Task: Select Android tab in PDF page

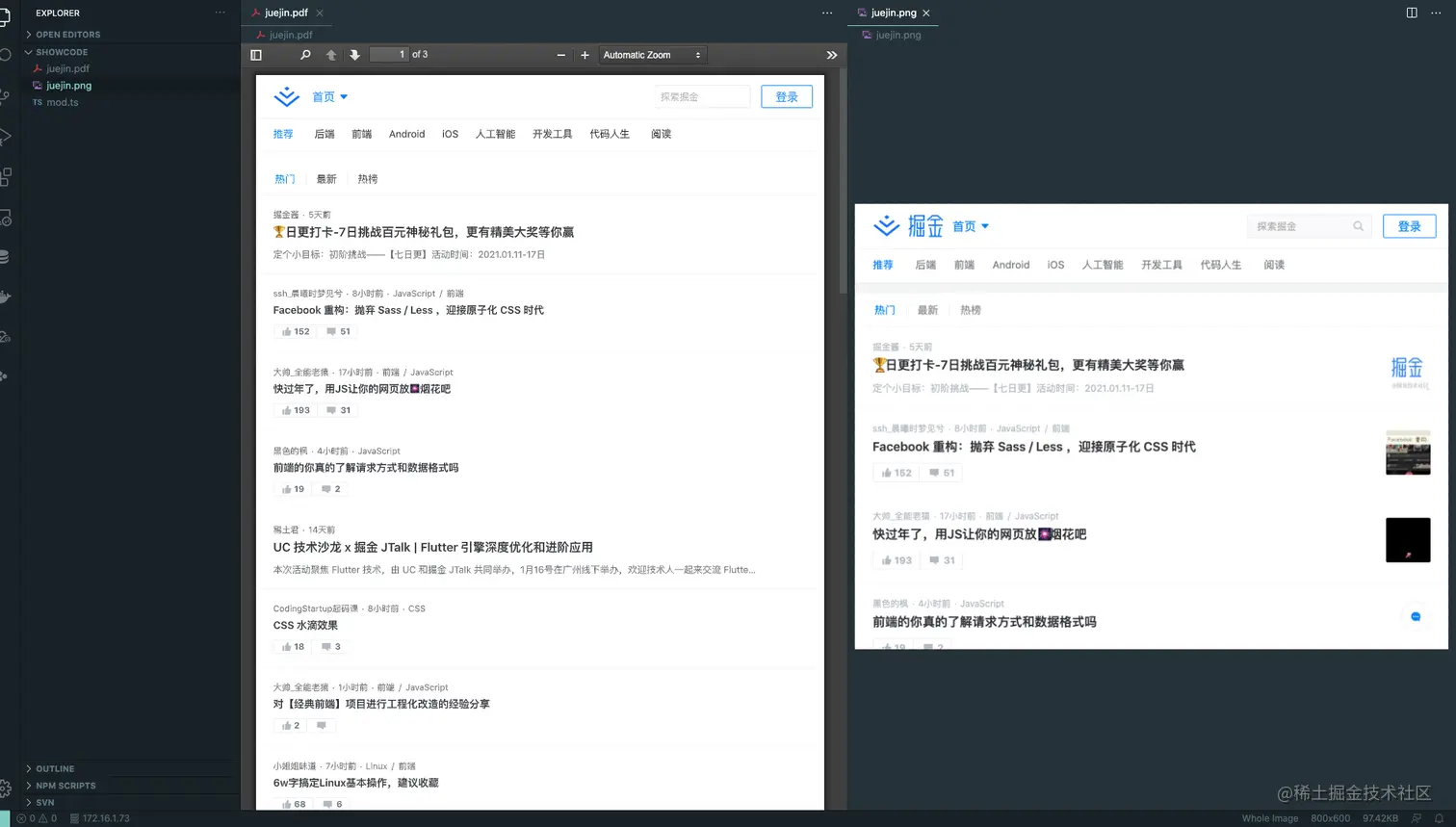Action: tap(406, 134)
